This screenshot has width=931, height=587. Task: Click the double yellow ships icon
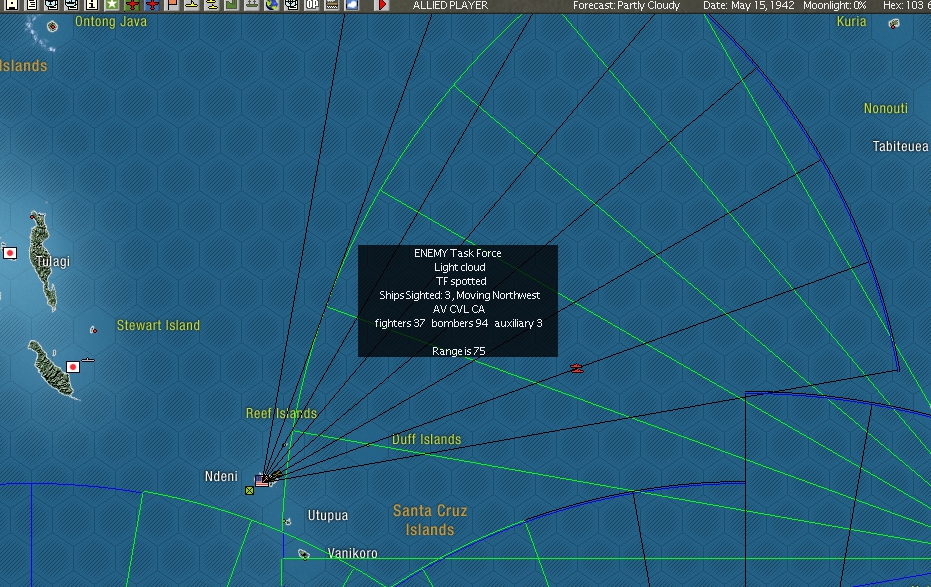point(211,5)
